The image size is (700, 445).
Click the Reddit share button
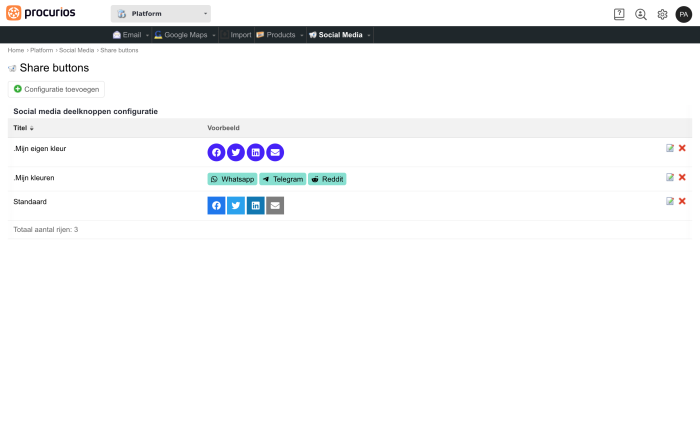[x=327, y=179]
